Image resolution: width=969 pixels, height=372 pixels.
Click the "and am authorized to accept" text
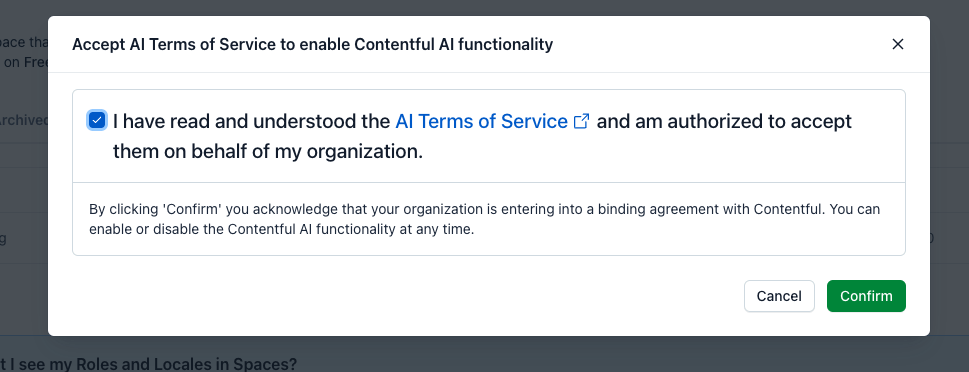[724, 121]
